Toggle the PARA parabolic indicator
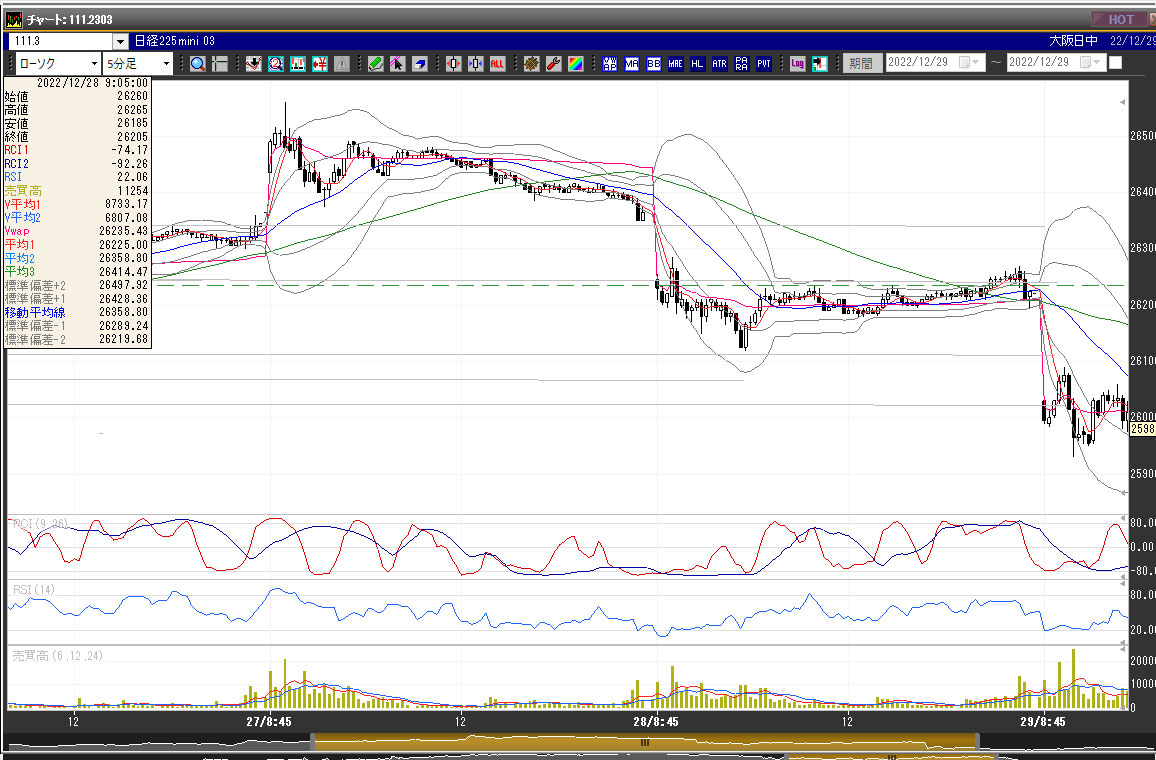 (742, 64)
